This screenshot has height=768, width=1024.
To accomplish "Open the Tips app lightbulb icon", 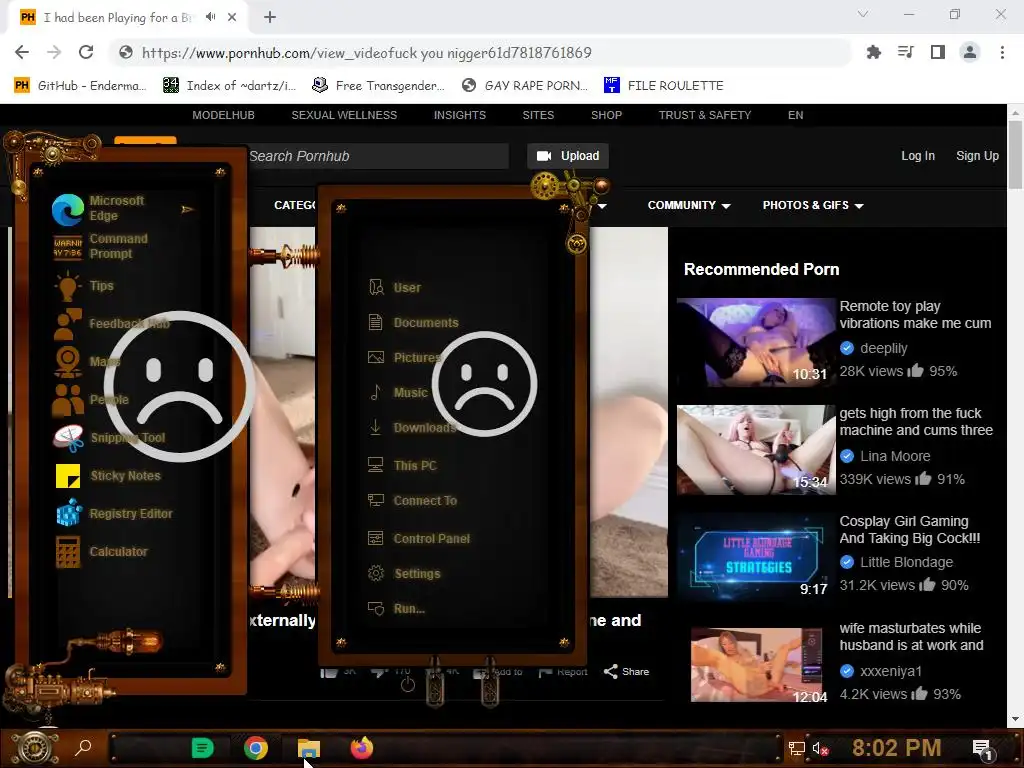I will click(68, 286).
